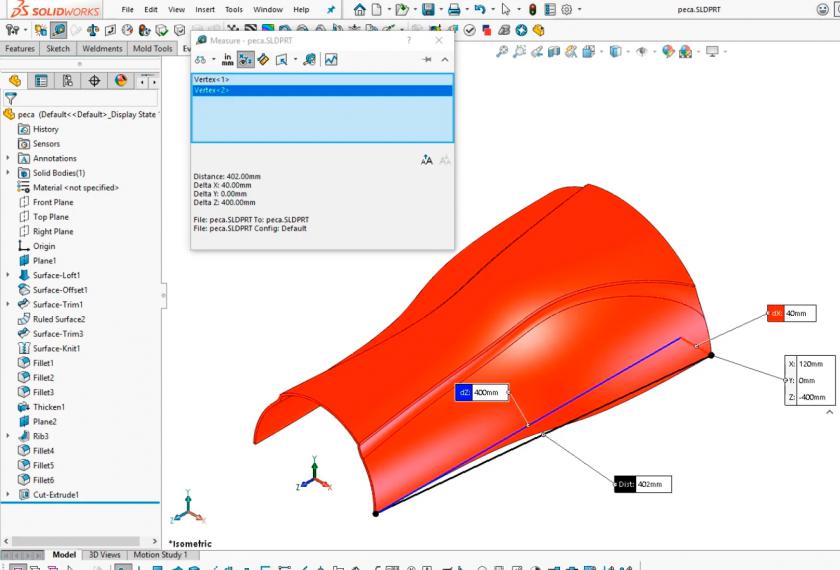Toggle Show XYZ Measurements button

(x=245, y=60)
